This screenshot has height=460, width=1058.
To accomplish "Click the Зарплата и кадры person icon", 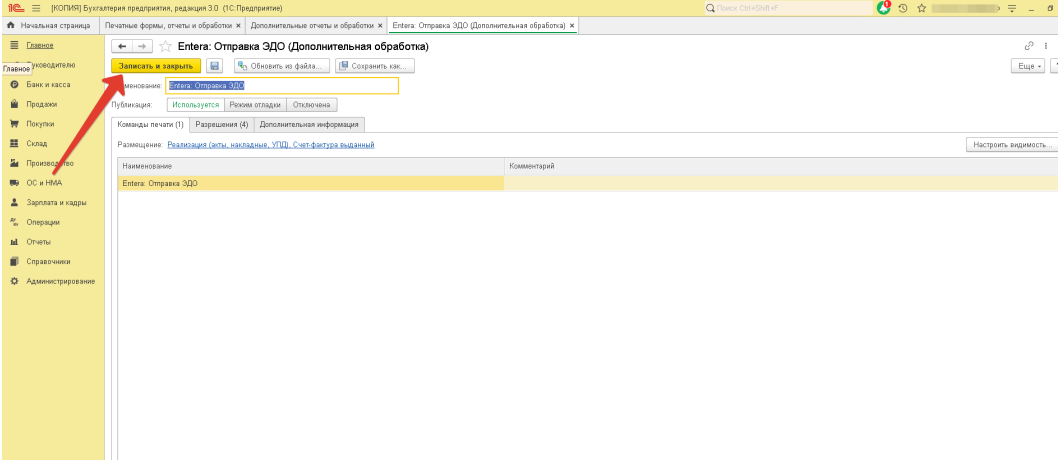I will [13, 202].
